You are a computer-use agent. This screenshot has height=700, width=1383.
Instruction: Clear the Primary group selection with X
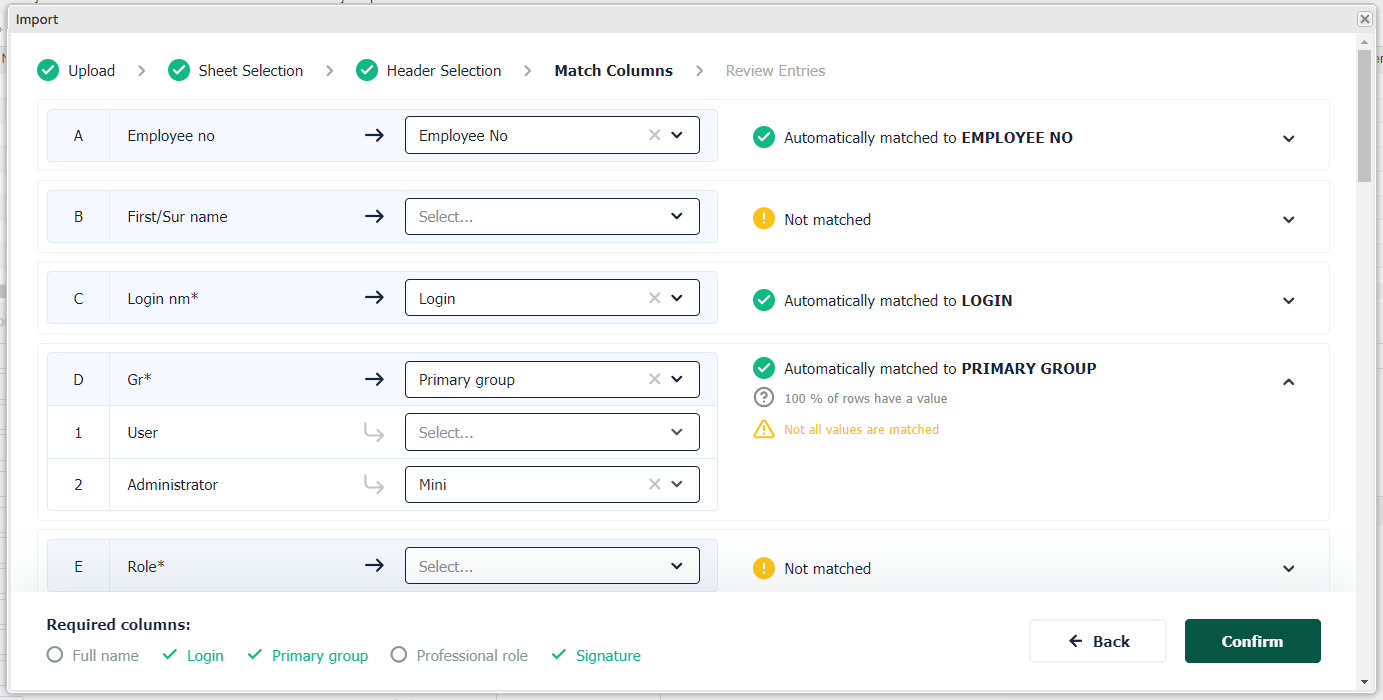point(654,379)
